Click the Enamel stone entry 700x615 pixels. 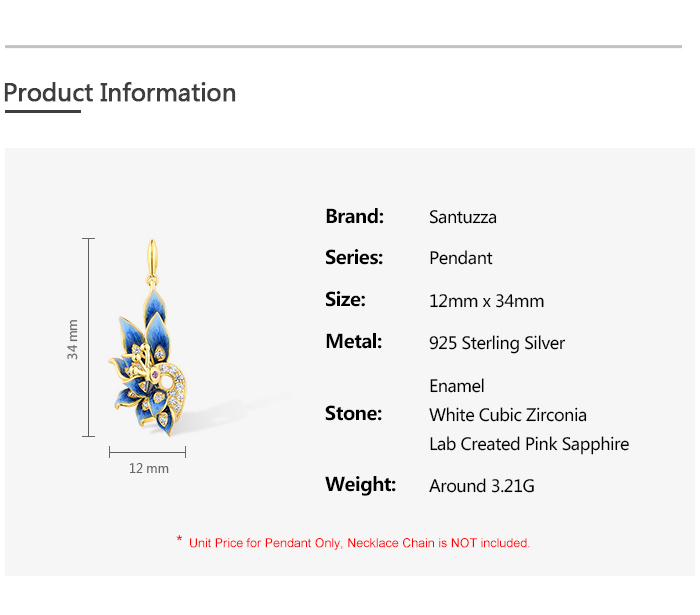tap(456, 386)
